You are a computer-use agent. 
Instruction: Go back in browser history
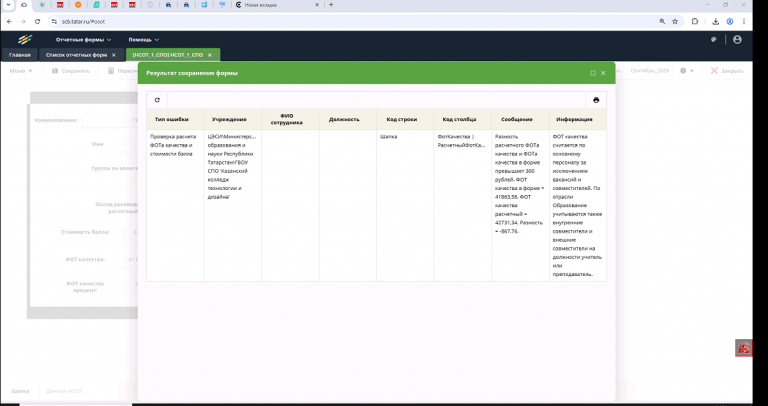click(9, 22)
